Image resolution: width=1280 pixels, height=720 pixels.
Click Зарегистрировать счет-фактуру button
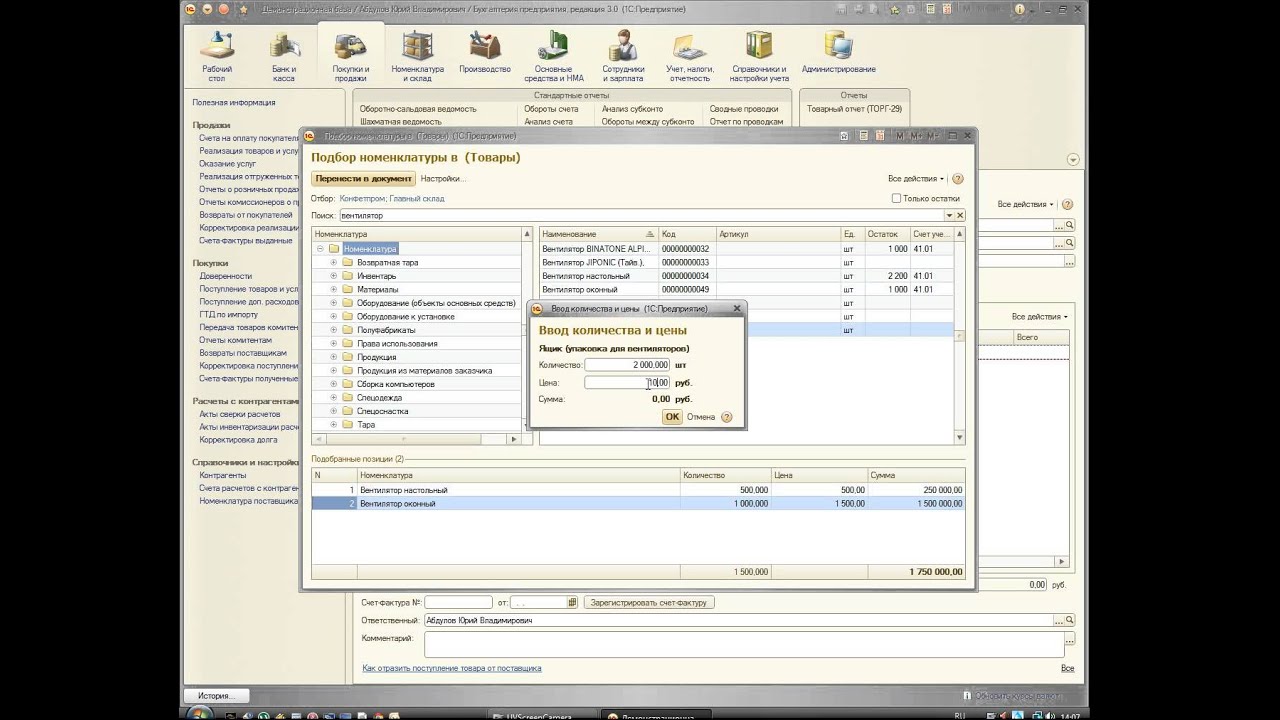[650, 603]
